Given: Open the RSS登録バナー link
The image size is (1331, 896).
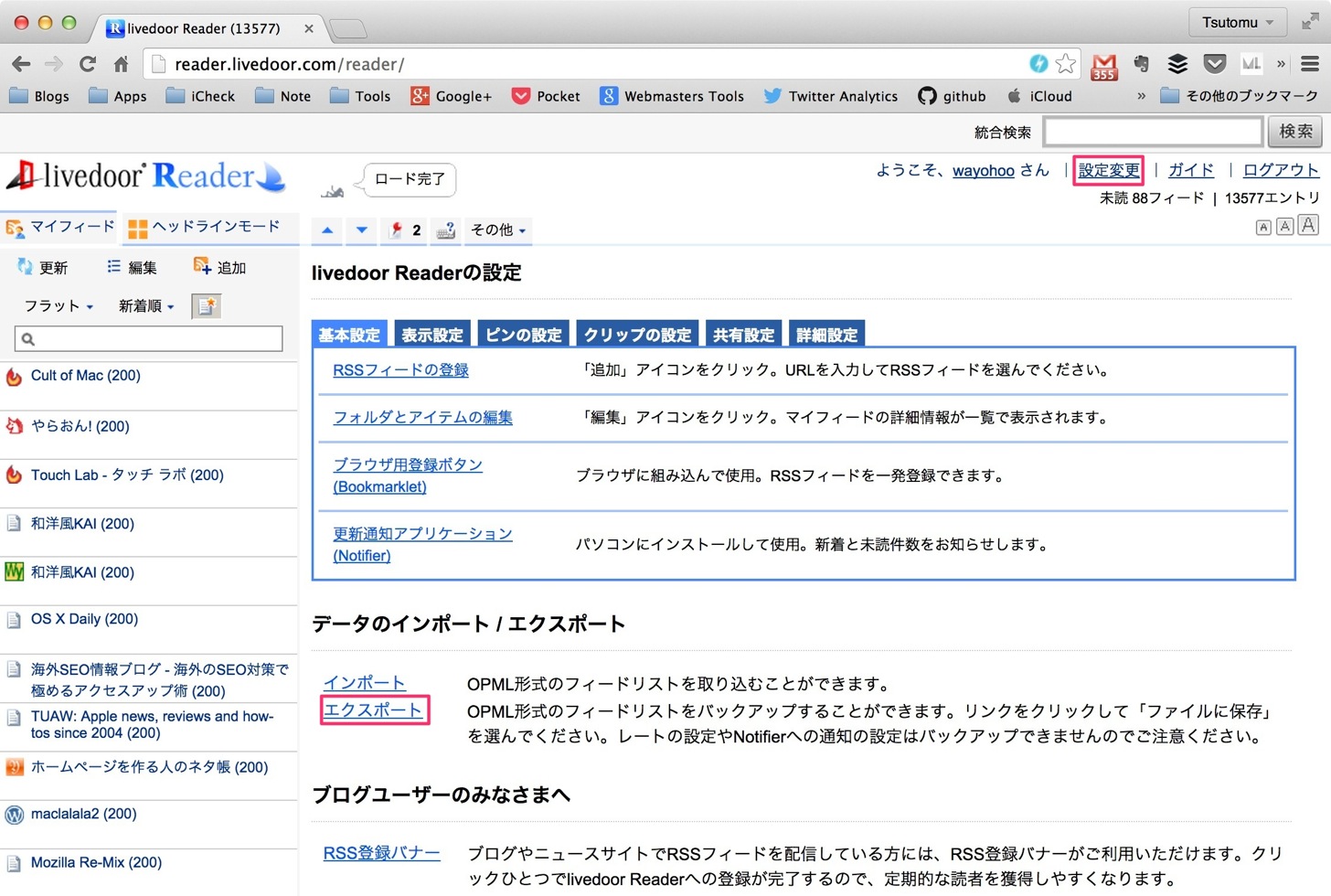Looking at the screenshot, I should tap(381, 853).
